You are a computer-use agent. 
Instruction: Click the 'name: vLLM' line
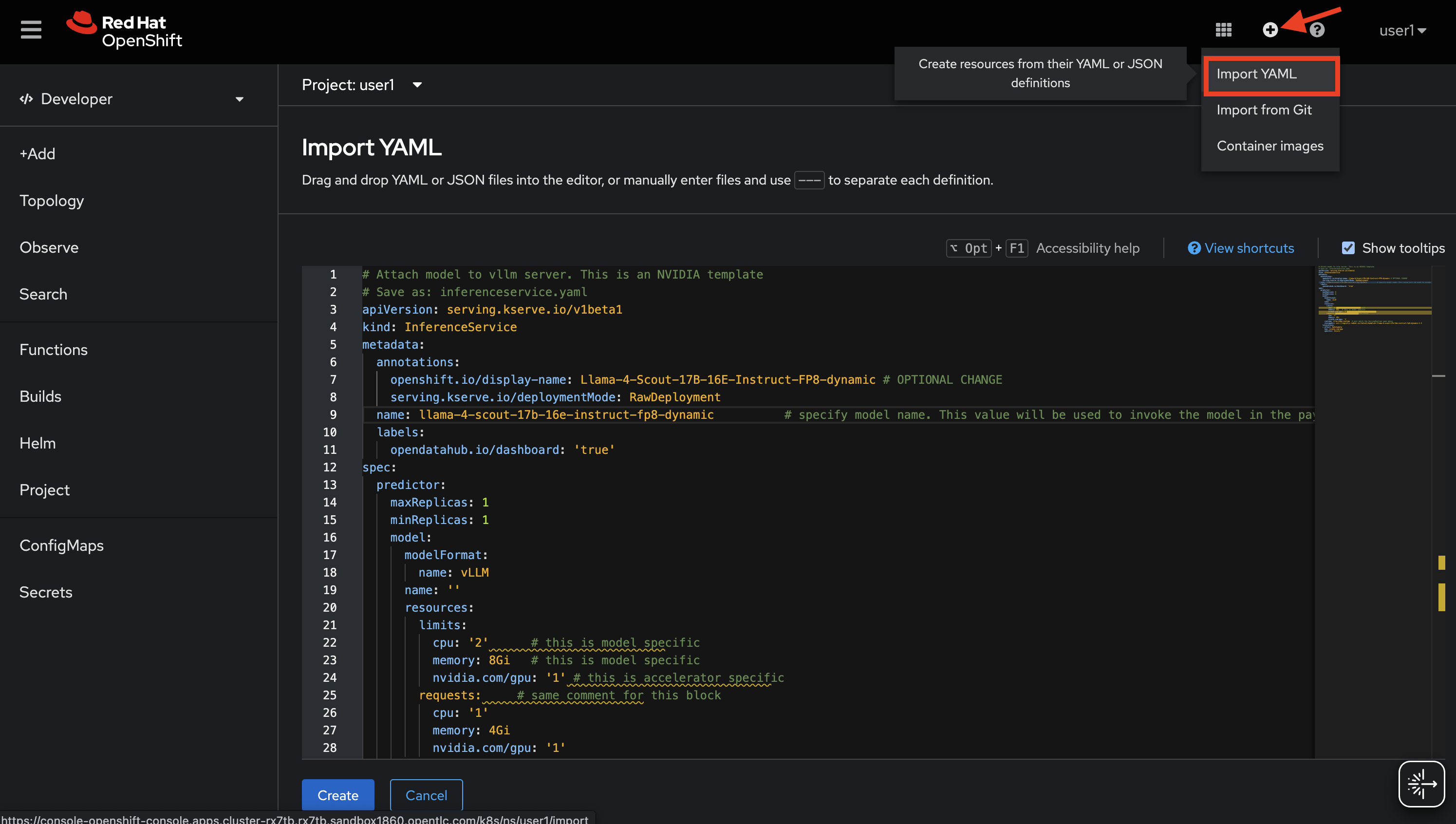click(x=453, y=573)
